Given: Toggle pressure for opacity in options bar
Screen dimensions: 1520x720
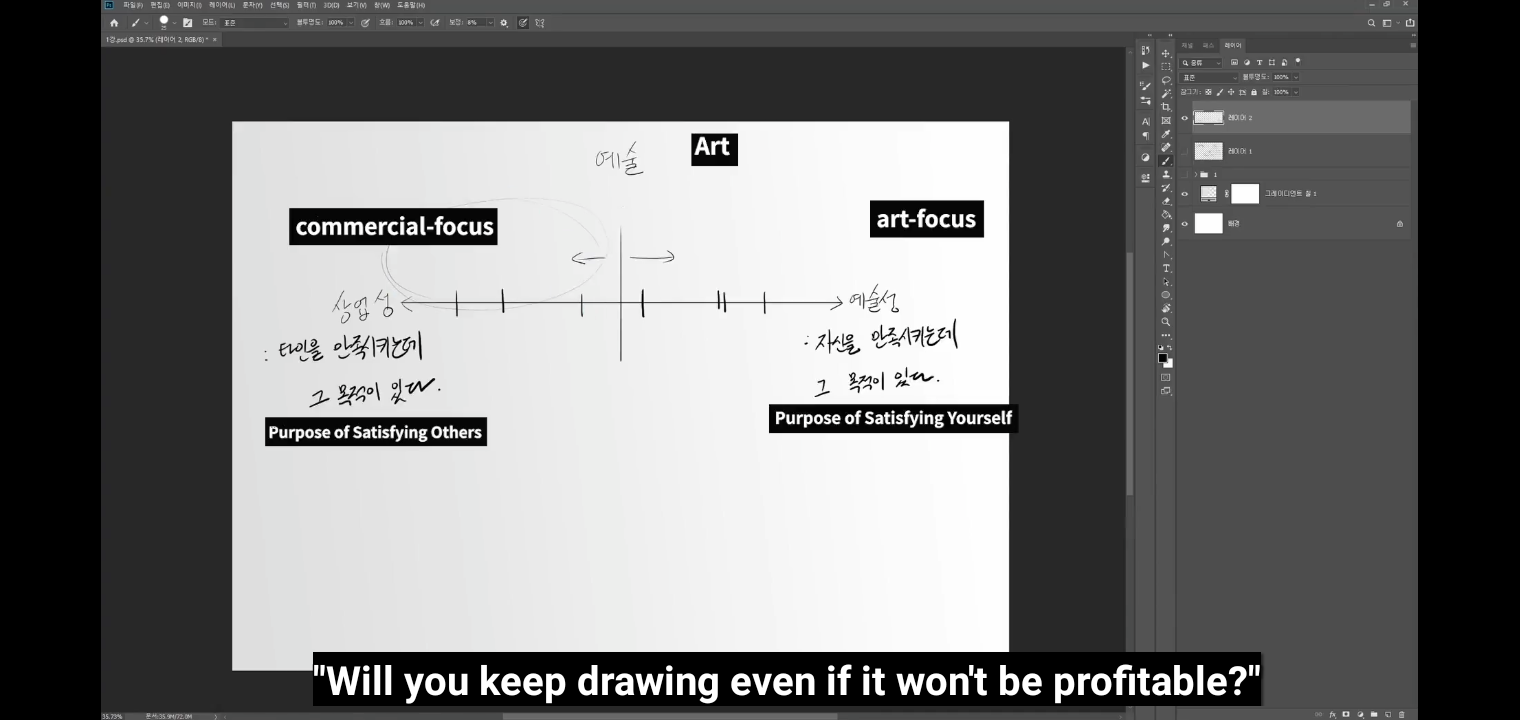Looking at the screenshot, I should 365,22.
